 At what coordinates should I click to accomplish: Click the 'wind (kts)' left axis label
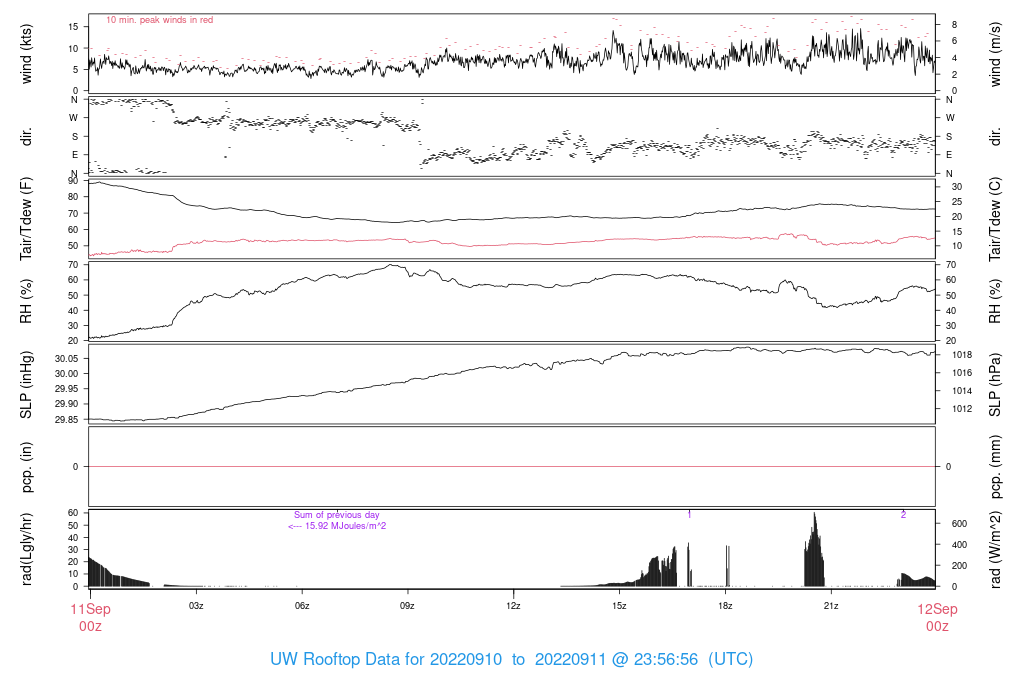[26, 54]
